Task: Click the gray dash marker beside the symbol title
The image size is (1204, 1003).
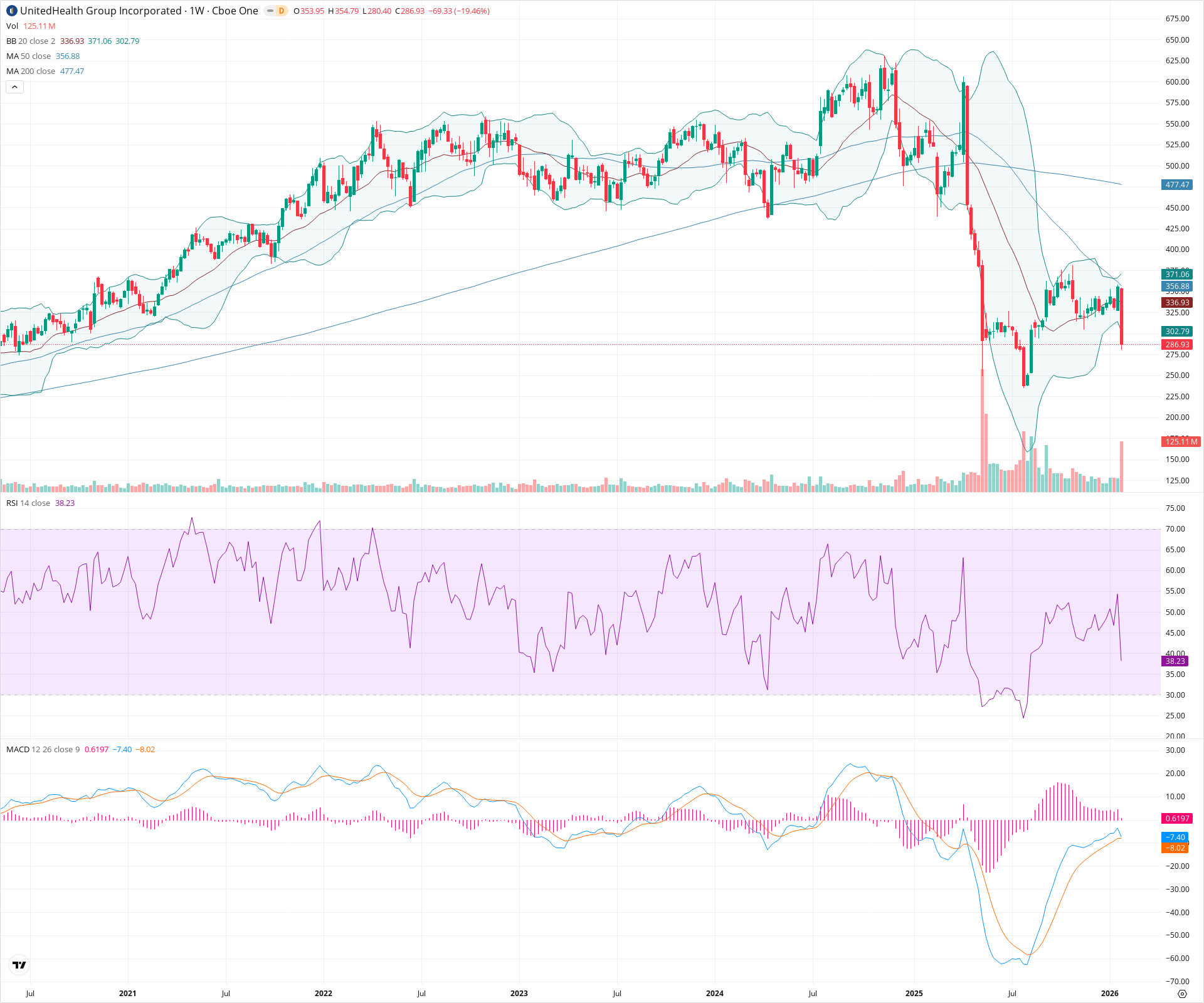Action: 268,11
